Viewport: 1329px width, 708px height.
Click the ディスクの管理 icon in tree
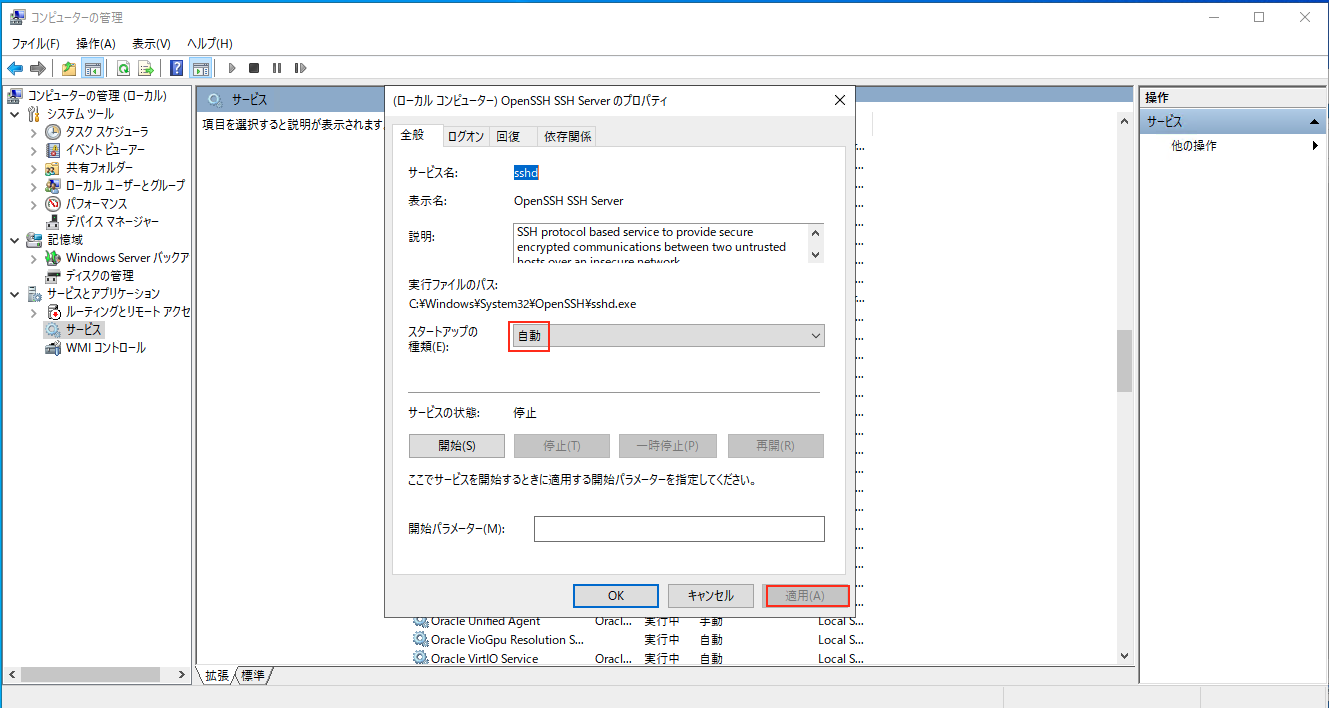click(53, 276)
